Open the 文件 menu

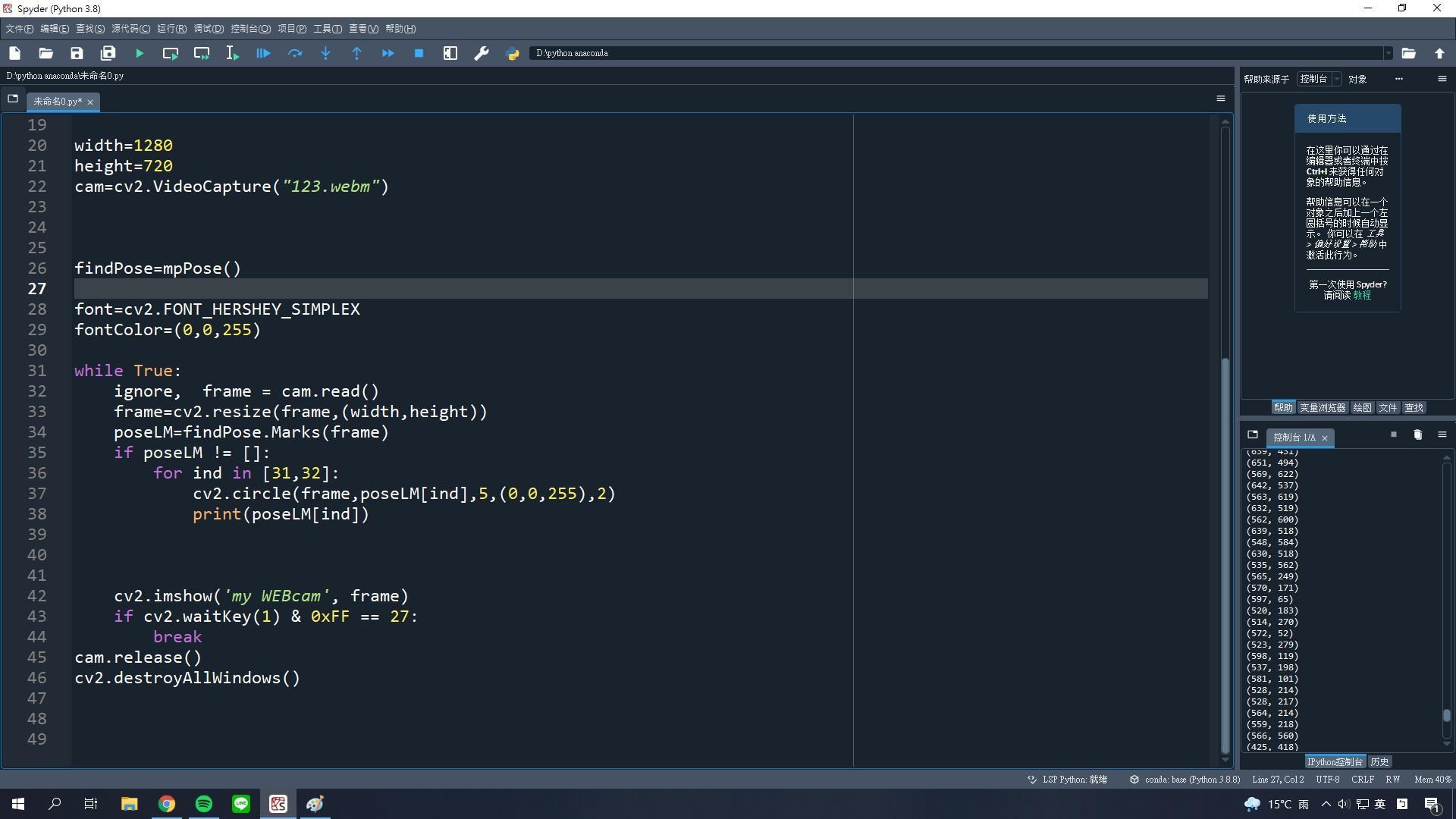pyautogui.click(x=19, y=29)
